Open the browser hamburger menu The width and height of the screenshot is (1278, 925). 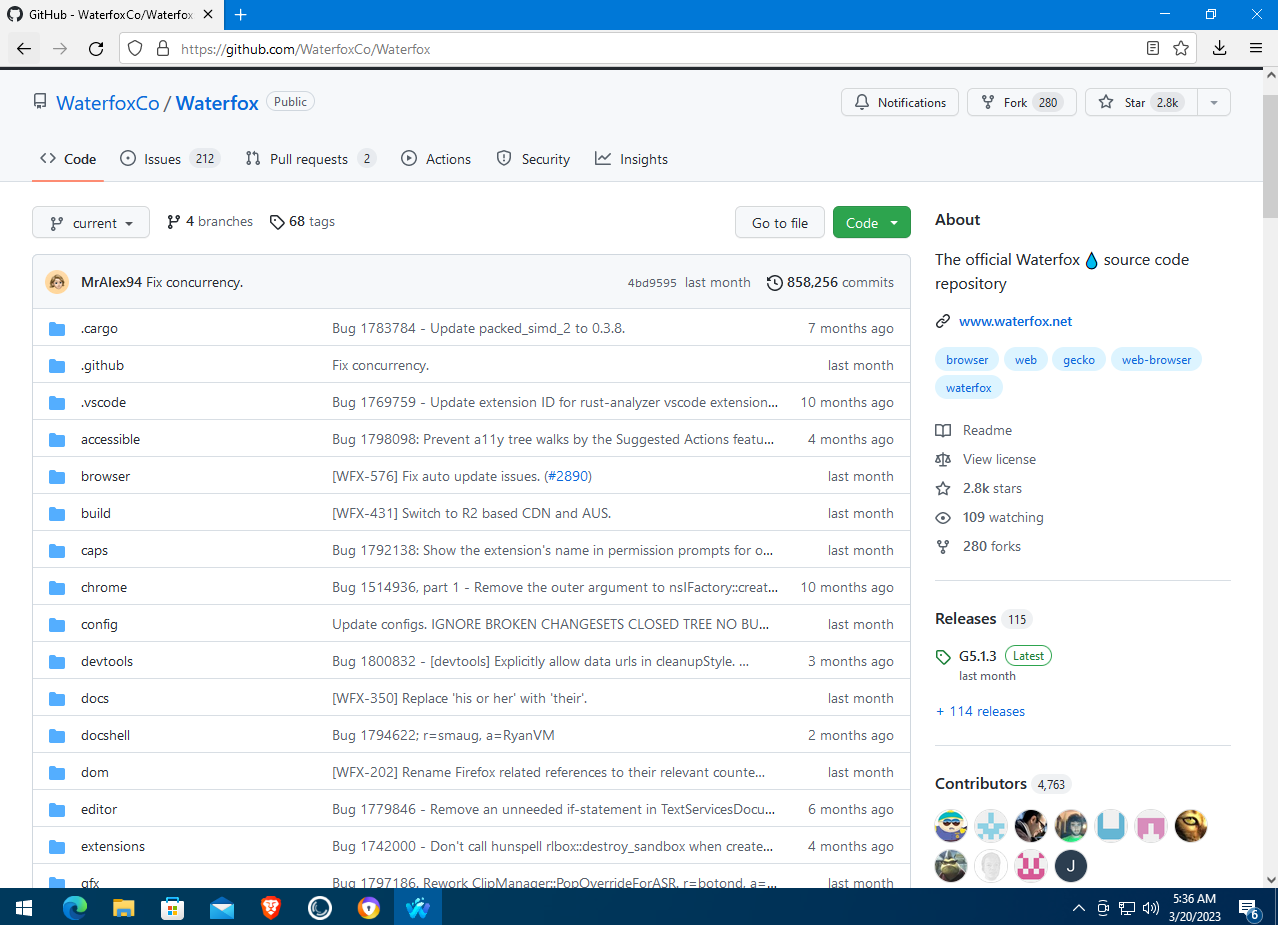(1256, 48)
